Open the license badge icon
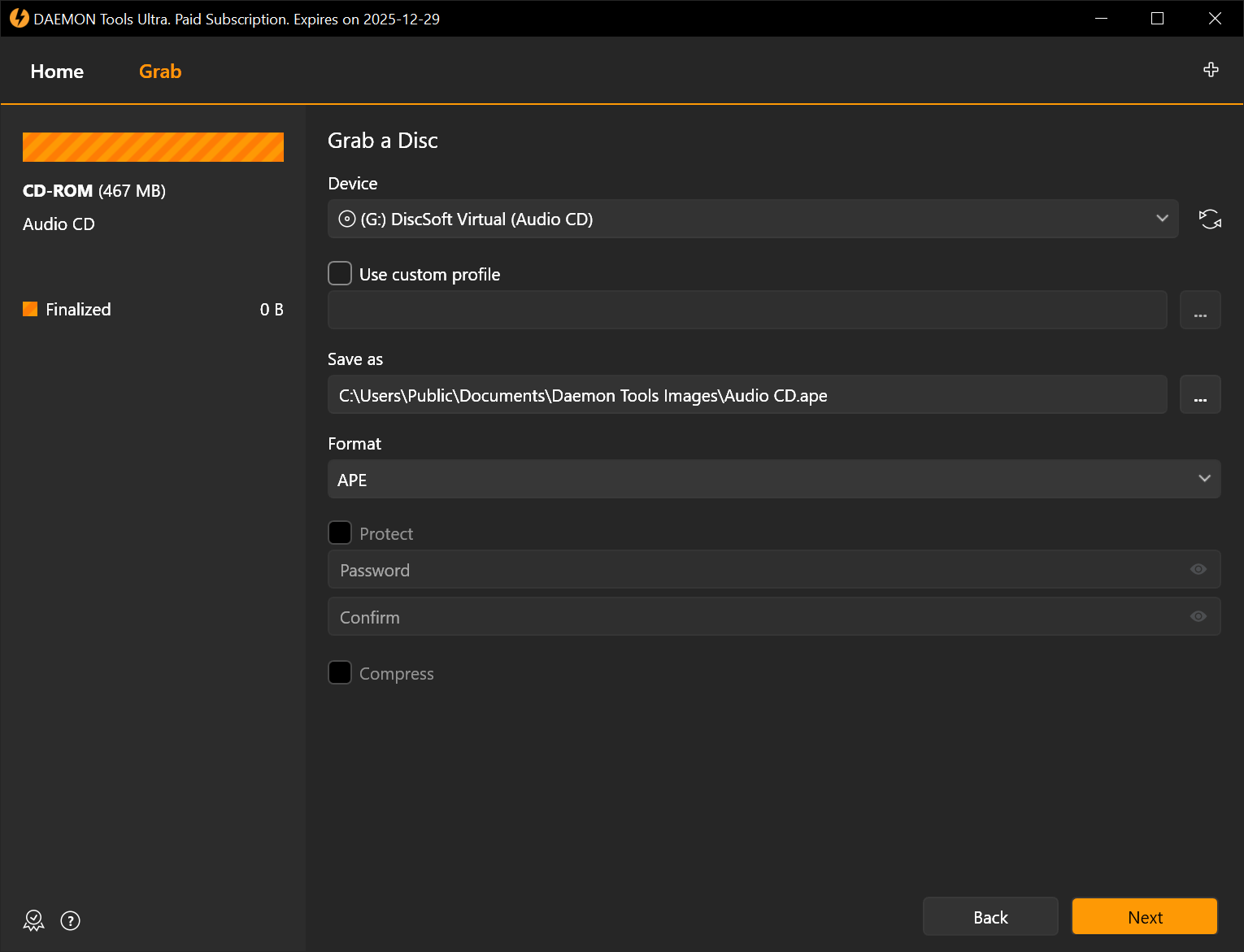The height and width of the screenshot is (952, 1244). click(33, 920)
